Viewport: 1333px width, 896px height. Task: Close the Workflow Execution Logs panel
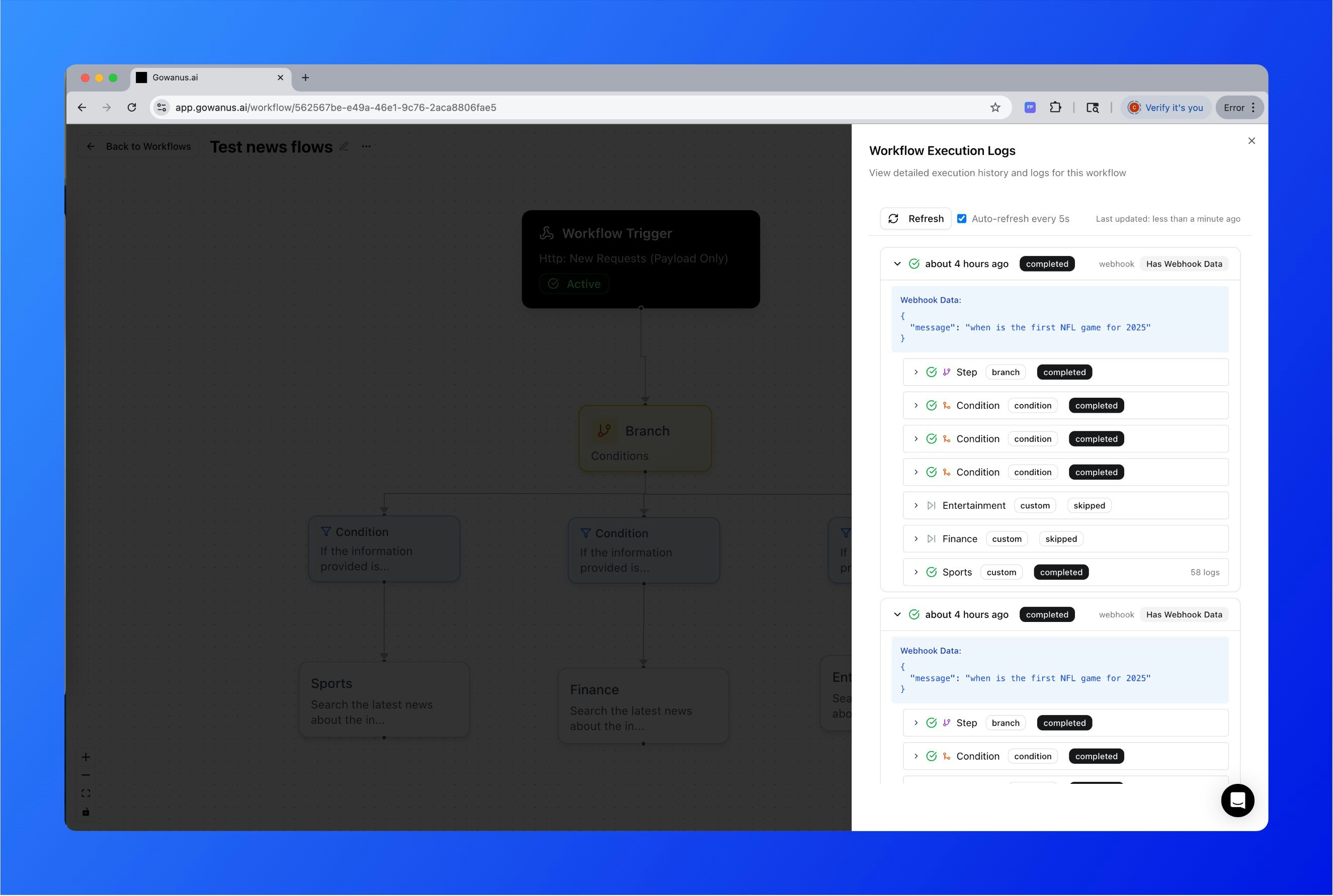coord(1252,141)
